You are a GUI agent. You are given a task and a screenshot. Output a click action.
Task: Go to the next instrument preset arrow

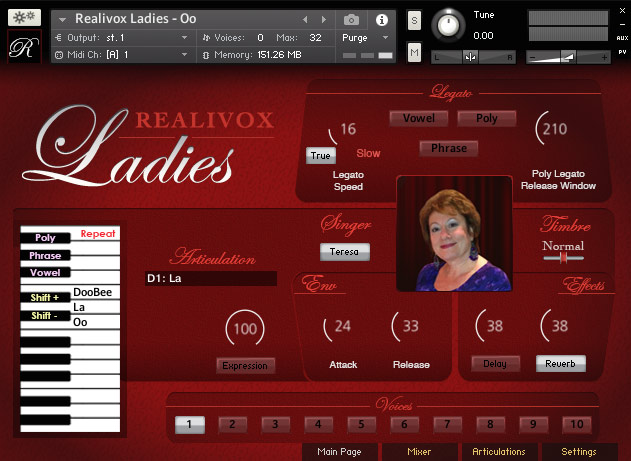point(324,19)
